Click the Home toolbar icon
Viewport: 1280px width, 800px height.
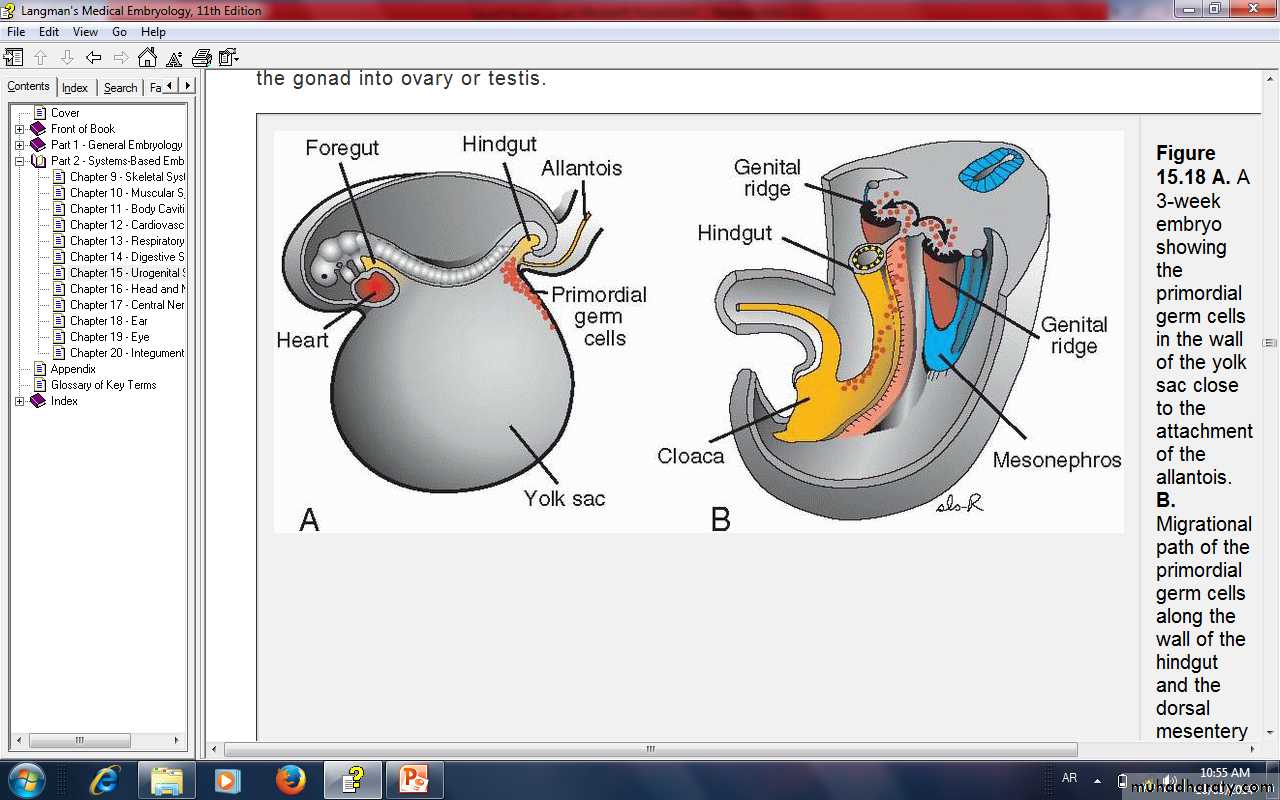tap(147, 57)
